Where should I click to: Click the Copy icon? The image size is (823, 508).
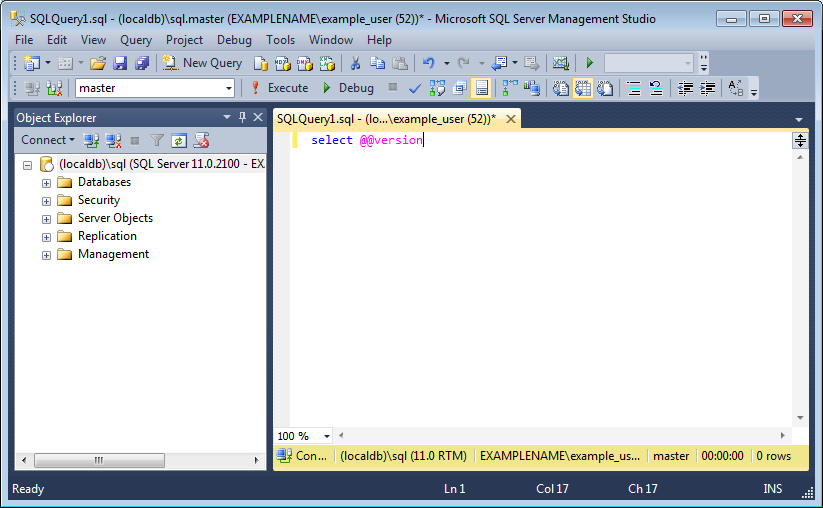pos(377,64)
